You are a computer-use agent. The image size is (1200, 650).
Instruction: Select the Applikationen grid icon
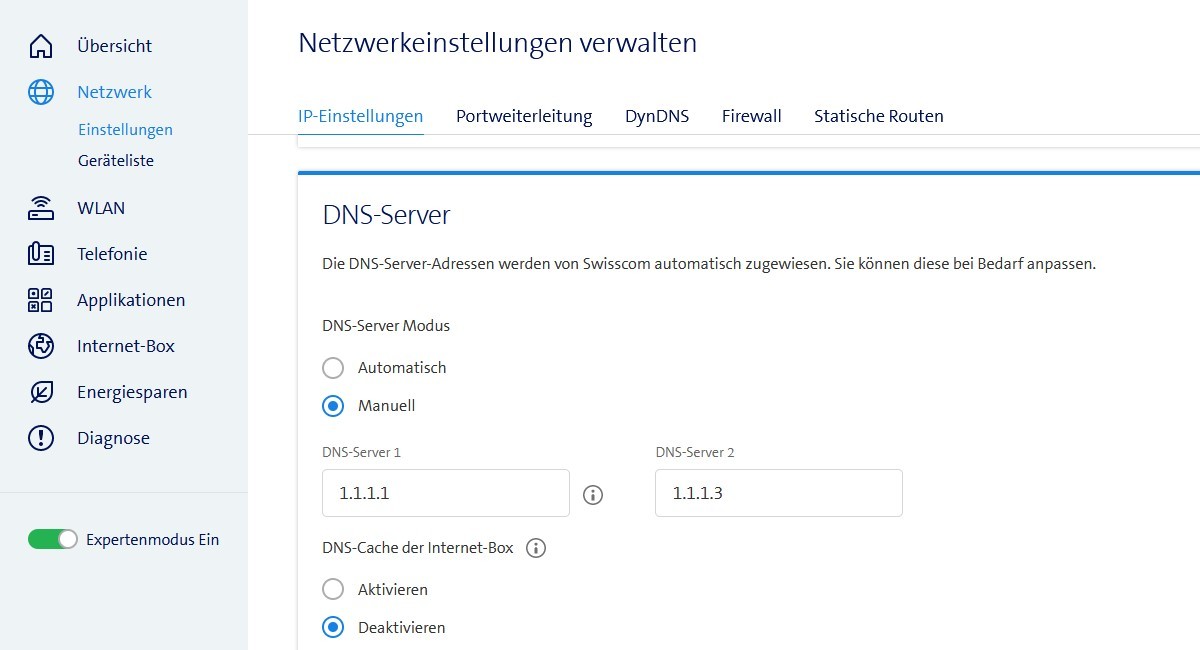[40, 299]
